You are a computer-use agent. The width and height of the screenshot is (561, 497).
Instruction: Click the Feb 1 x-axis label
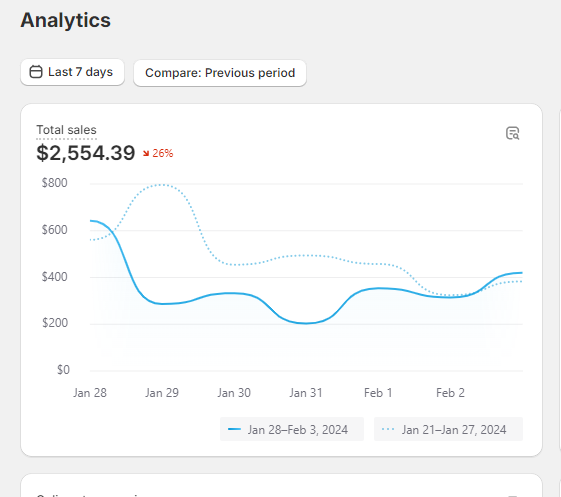click(378, 393)
